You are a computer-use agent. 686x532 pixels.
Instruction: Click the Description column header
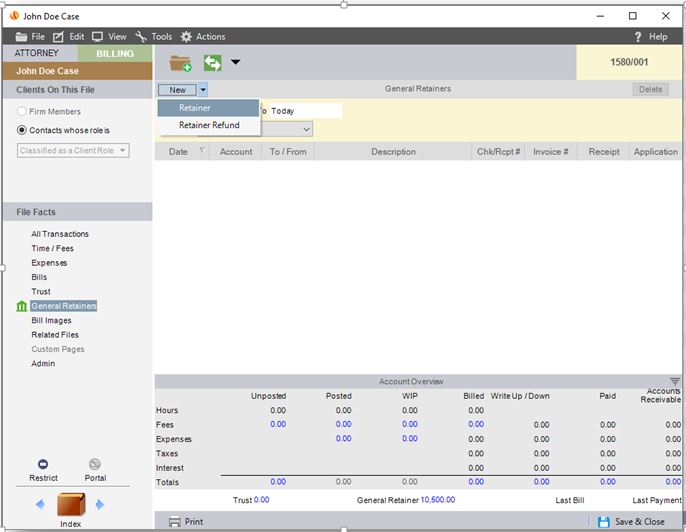[393, 151]
